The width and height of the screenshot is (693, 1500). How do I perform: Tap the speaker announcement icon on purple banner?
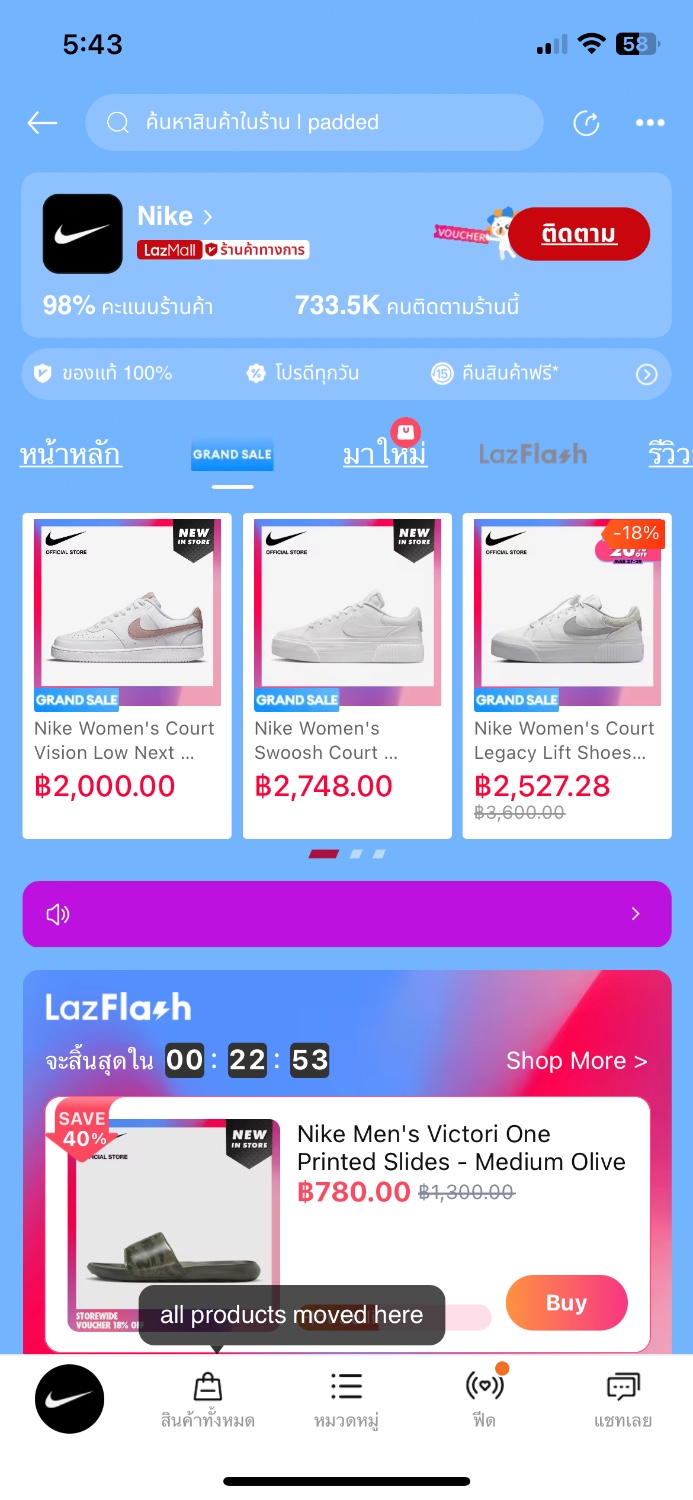[58, 914]
